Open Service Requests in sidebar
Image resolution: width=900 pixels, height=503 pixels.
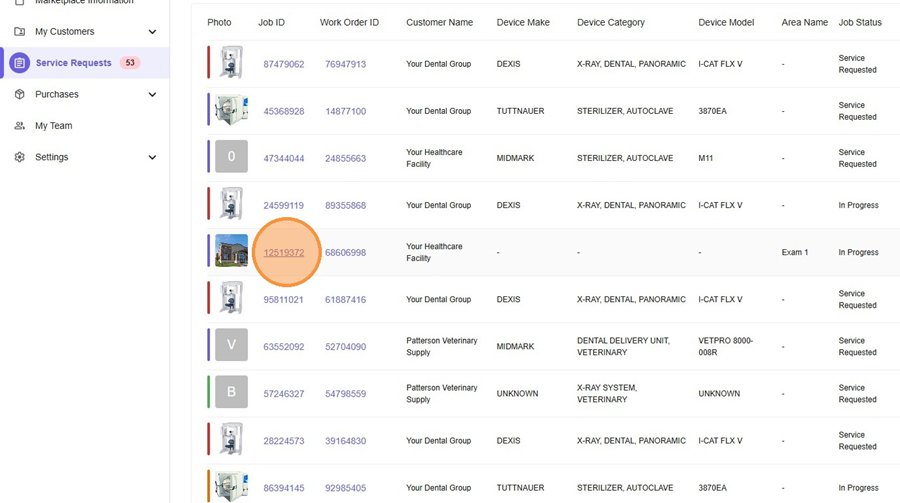[73, 63]
